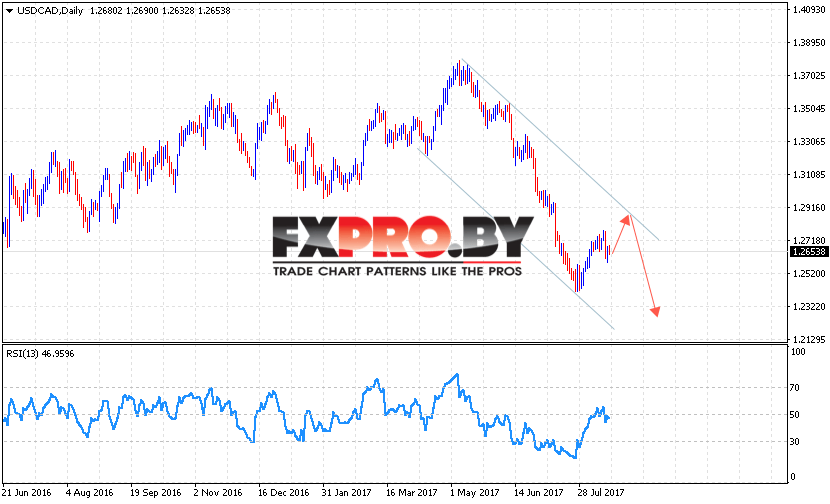Click the OHLC values 1.26802 1.26900 1.26328 1.26538

(160, 11)
